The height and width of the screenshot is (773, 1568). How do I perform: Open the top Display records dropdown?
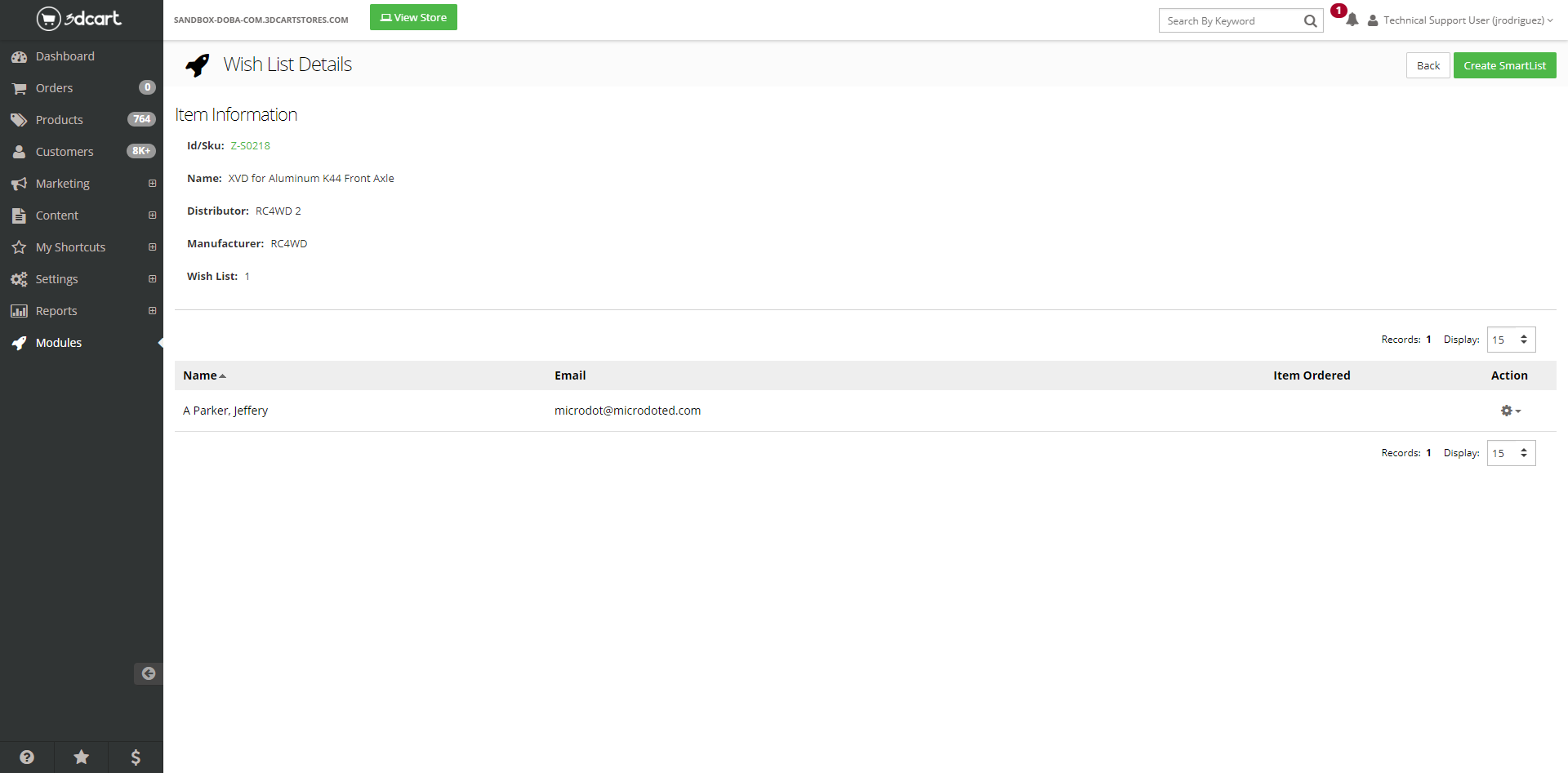[1510, 340]
